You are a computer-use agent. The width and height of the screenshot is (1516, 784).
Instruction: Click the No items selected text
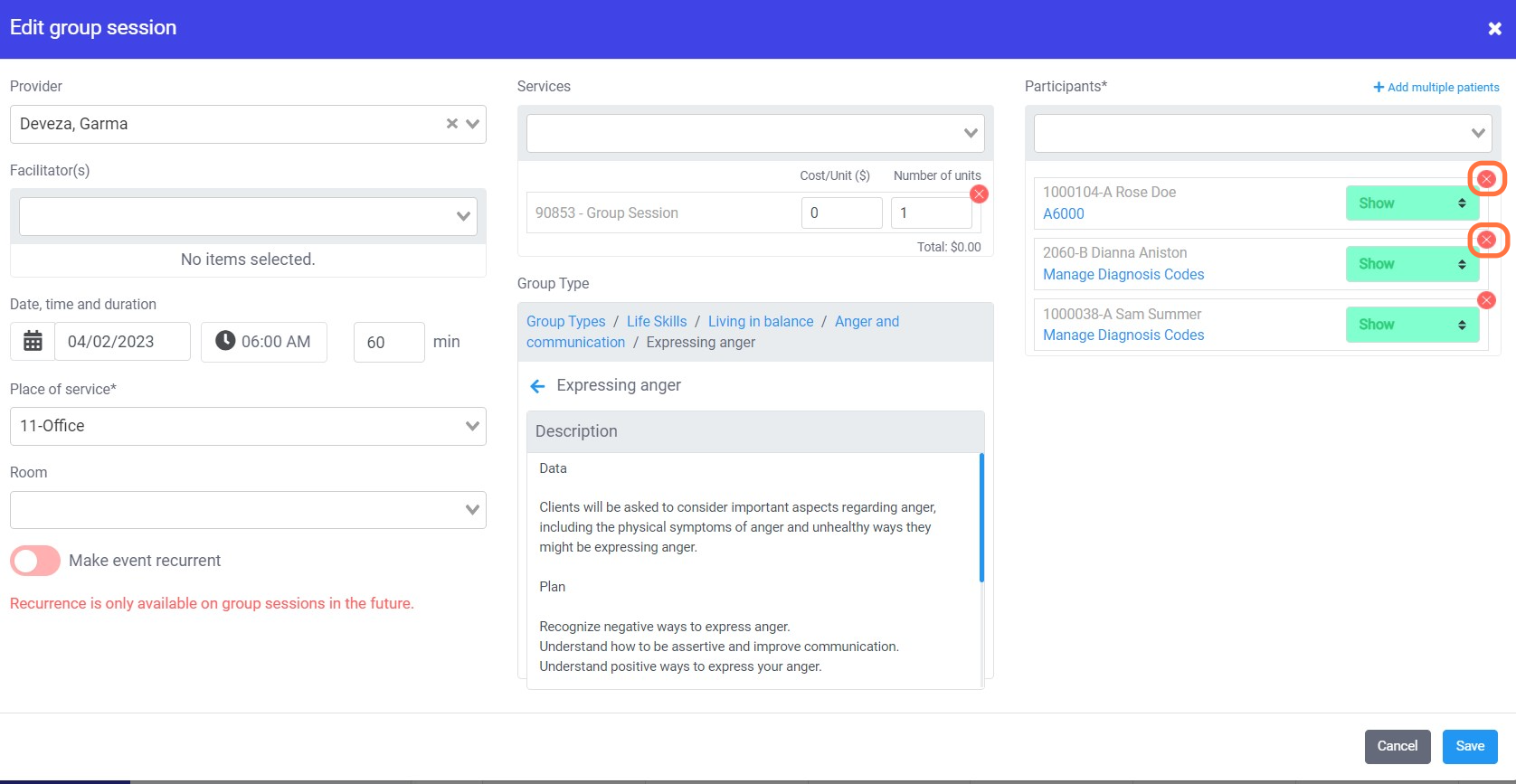point(248,260)
